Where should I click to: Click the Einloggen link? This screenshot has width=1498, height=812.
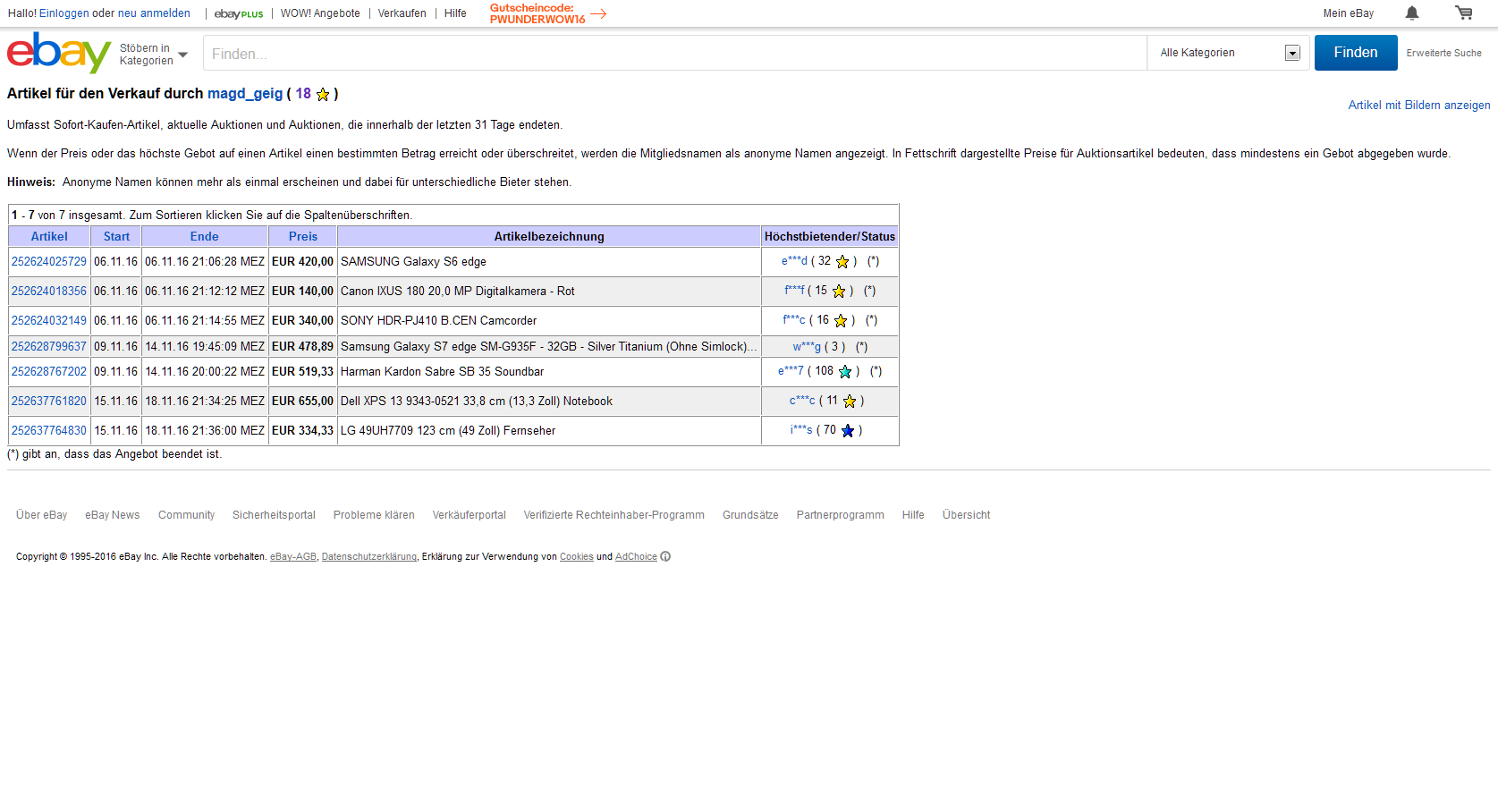[x=64, y=13]
